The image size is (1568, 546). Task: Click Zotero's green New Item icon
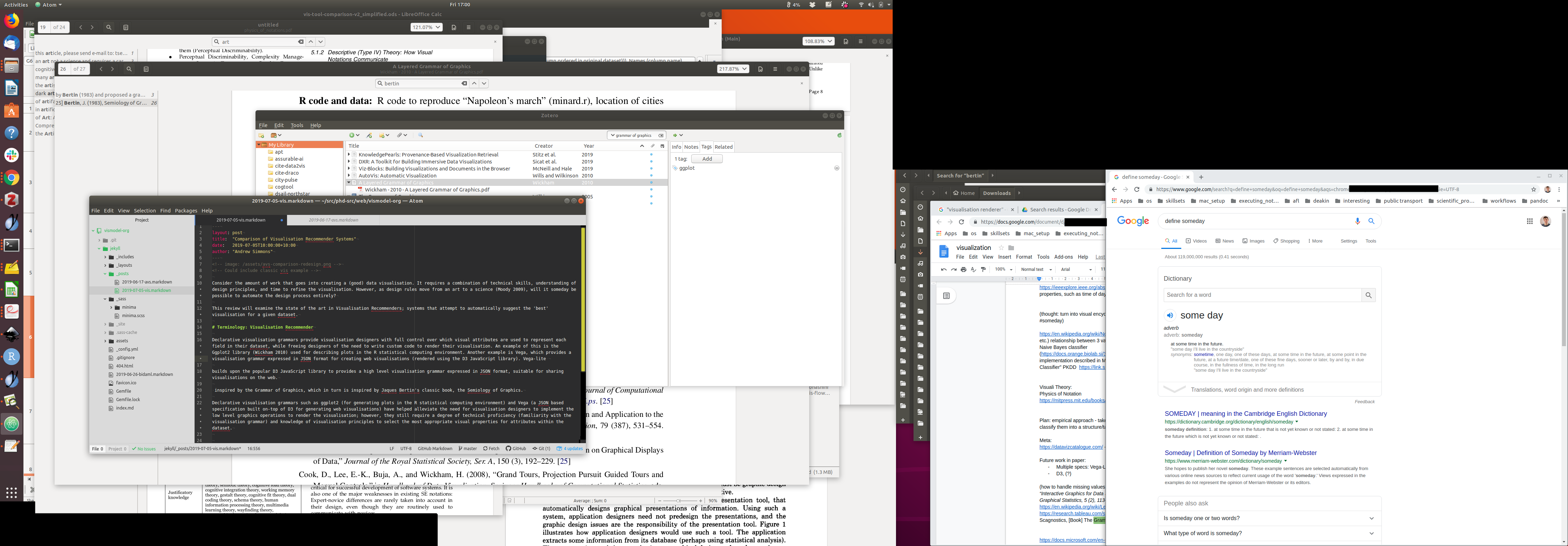(352, 135)
